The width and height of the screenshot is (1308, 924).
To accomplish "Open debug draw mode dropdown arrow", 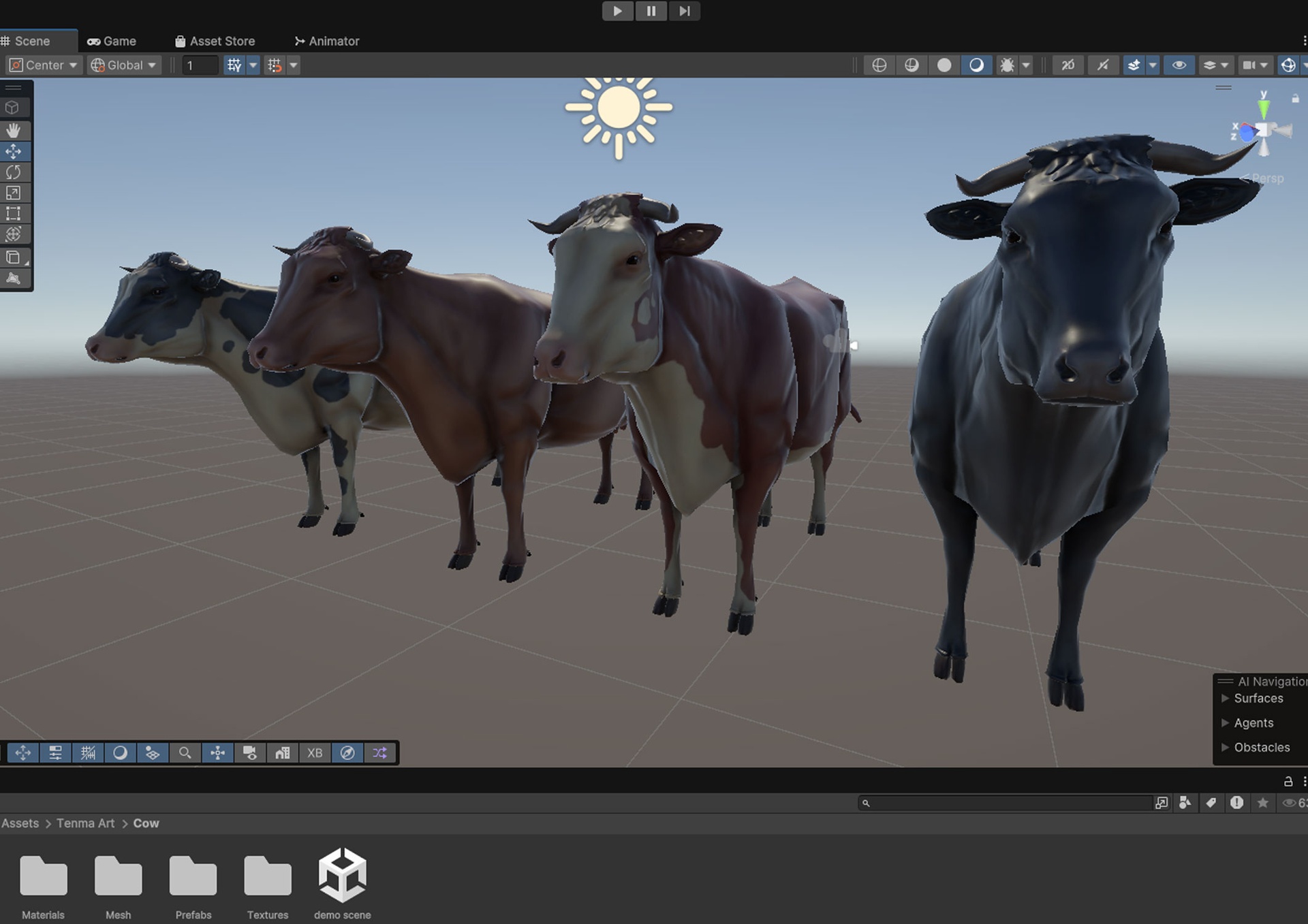I will click(x=1026, y=65).
